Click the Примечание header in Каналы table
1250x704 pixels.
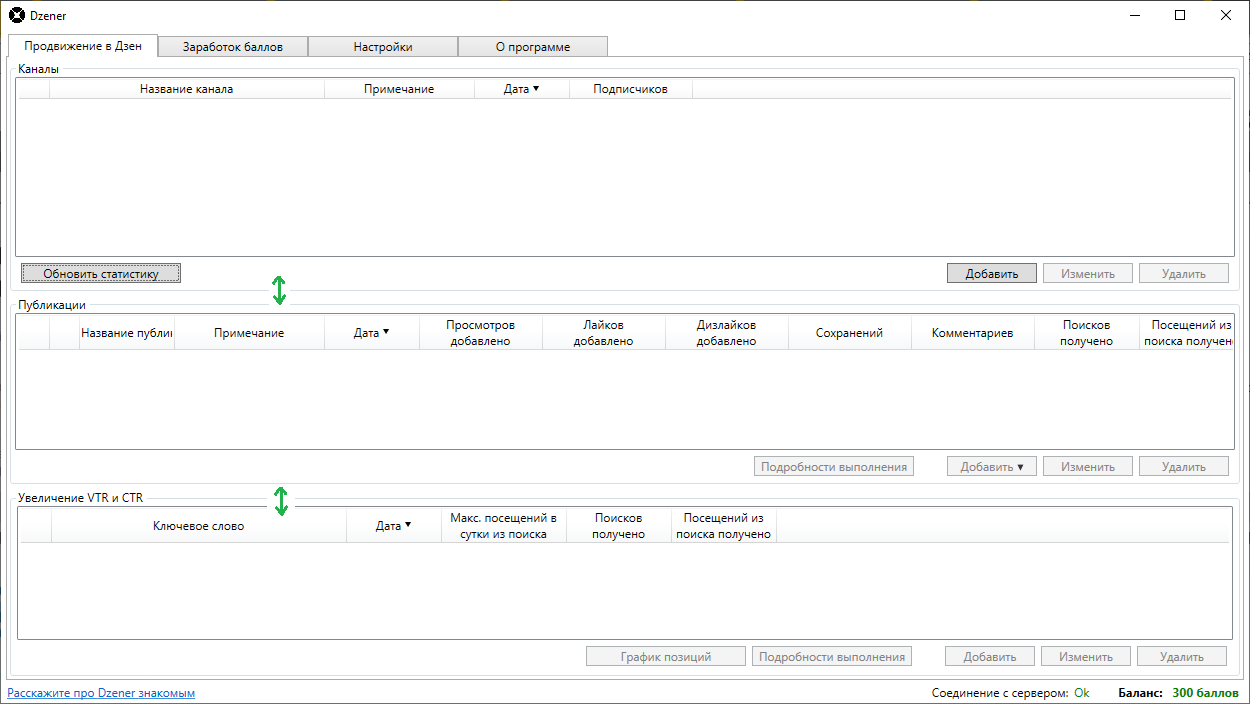coord(399,89)
